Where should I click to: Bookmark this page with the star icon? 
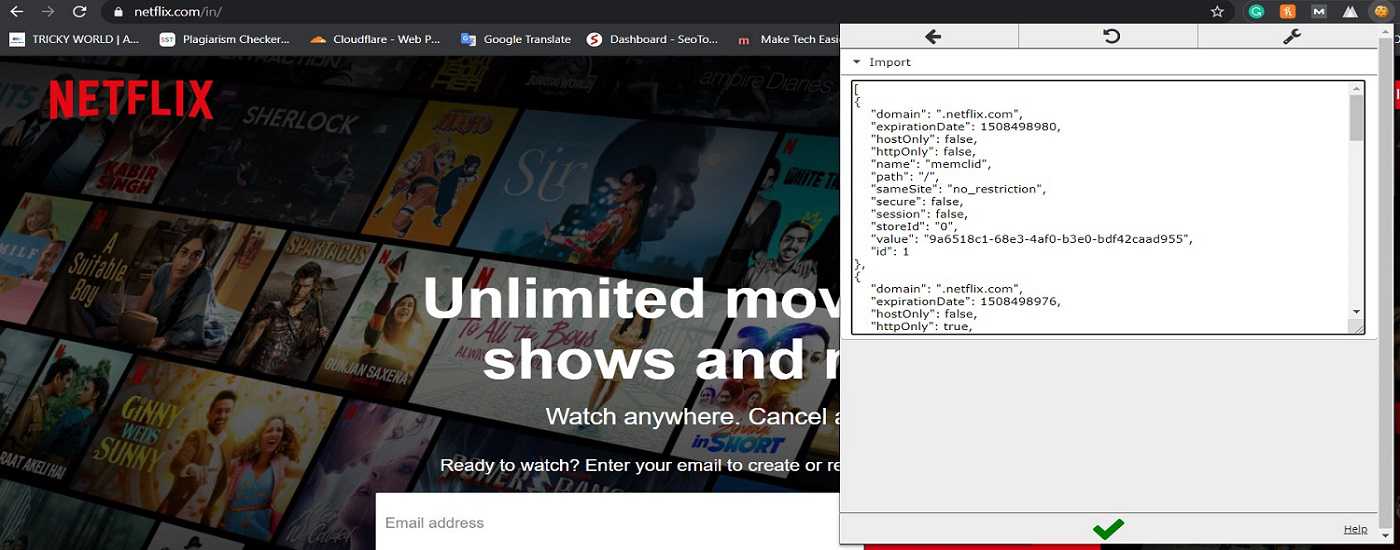1217,12
